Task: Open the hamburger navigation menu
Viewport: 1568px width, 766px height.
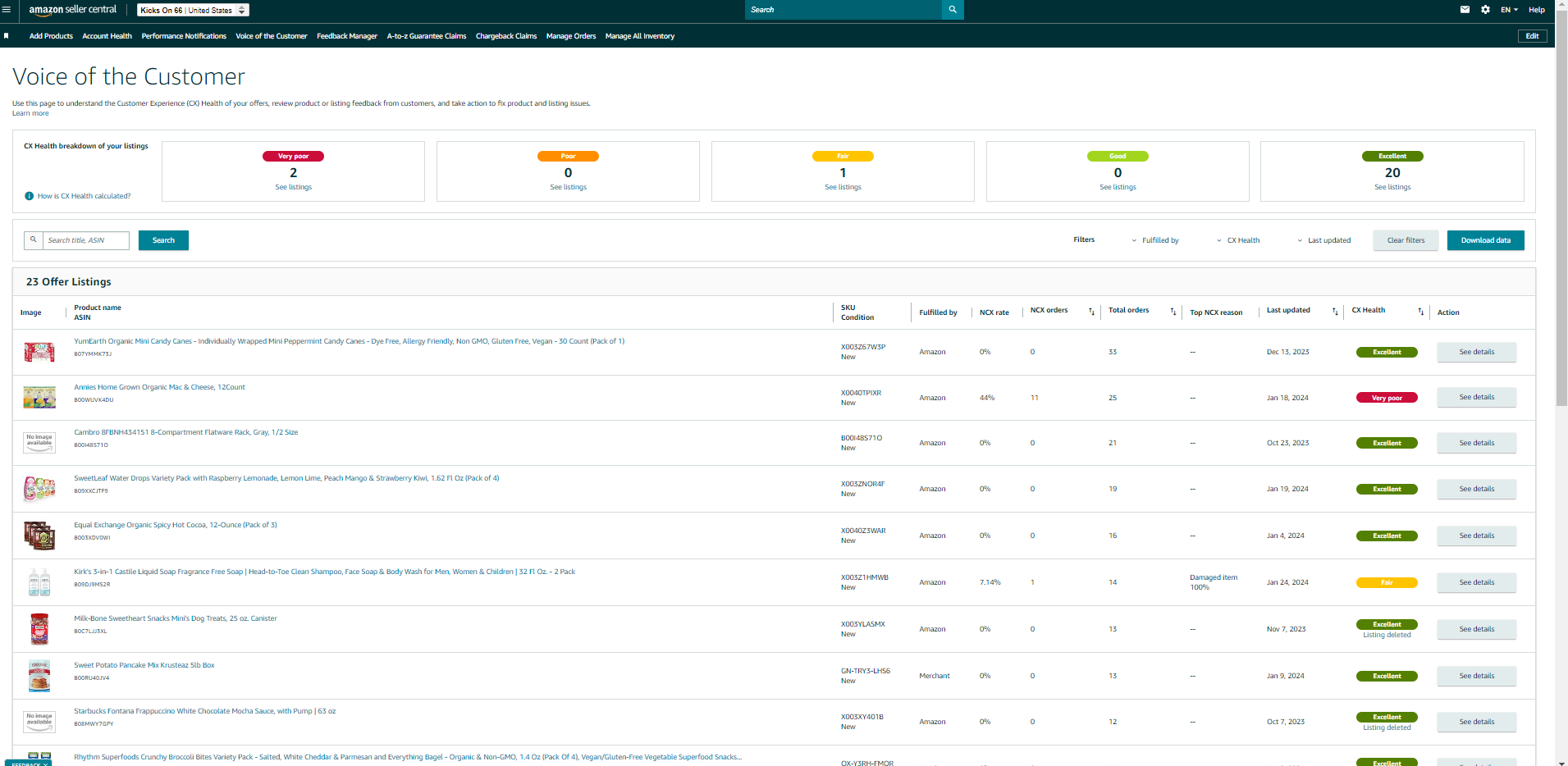Action: [x=7, y=10]
